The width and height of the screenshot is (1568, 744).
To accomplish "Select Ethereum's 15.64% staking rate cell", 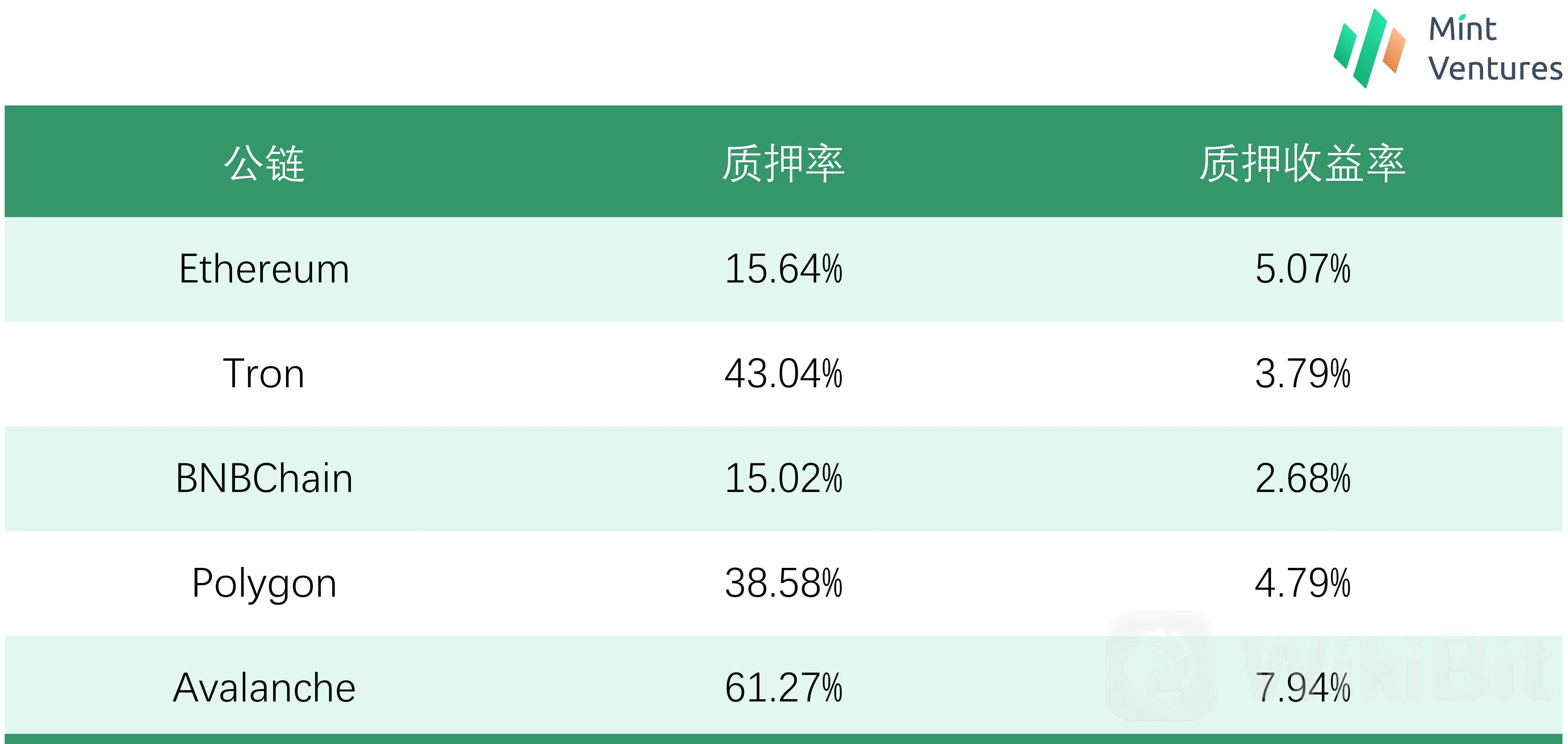I will tap(783, 269).
